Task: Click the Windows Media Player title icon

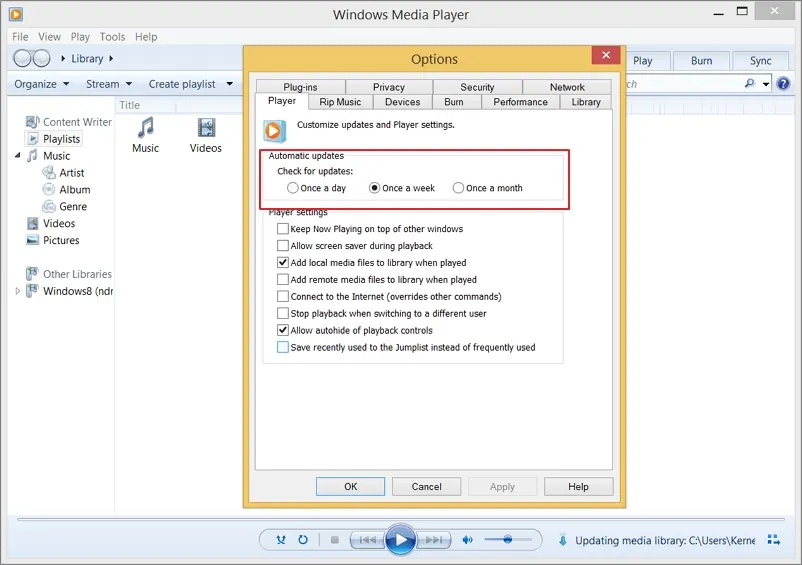Action: tap(16, 14)
